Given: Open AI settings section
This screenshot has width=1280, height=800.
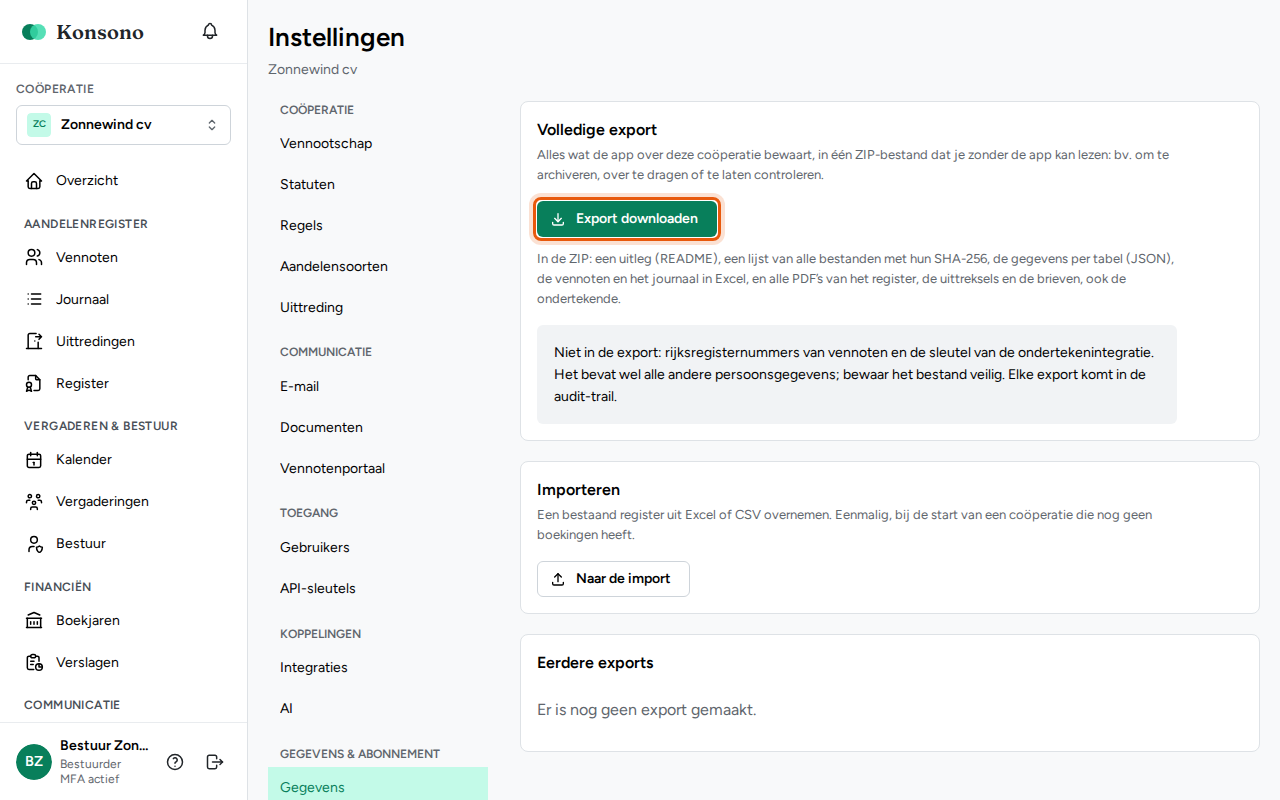Looking at the screenshot, I should point(378,709).
